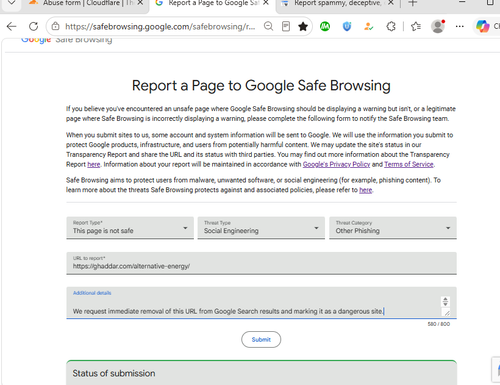Open the blue shield extension
500x385 pixels.
click(347, 26)
